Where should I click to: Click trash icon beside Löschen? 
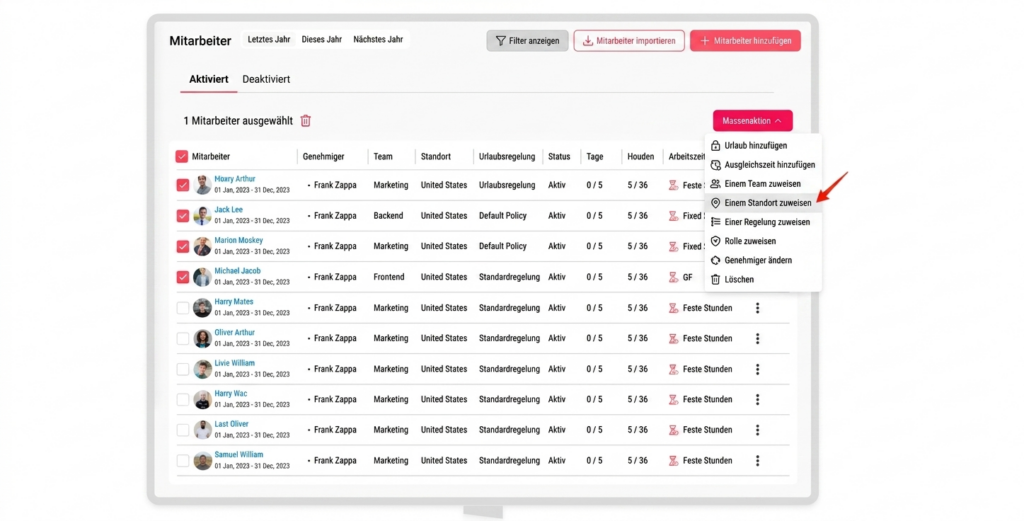coord(715,280)
